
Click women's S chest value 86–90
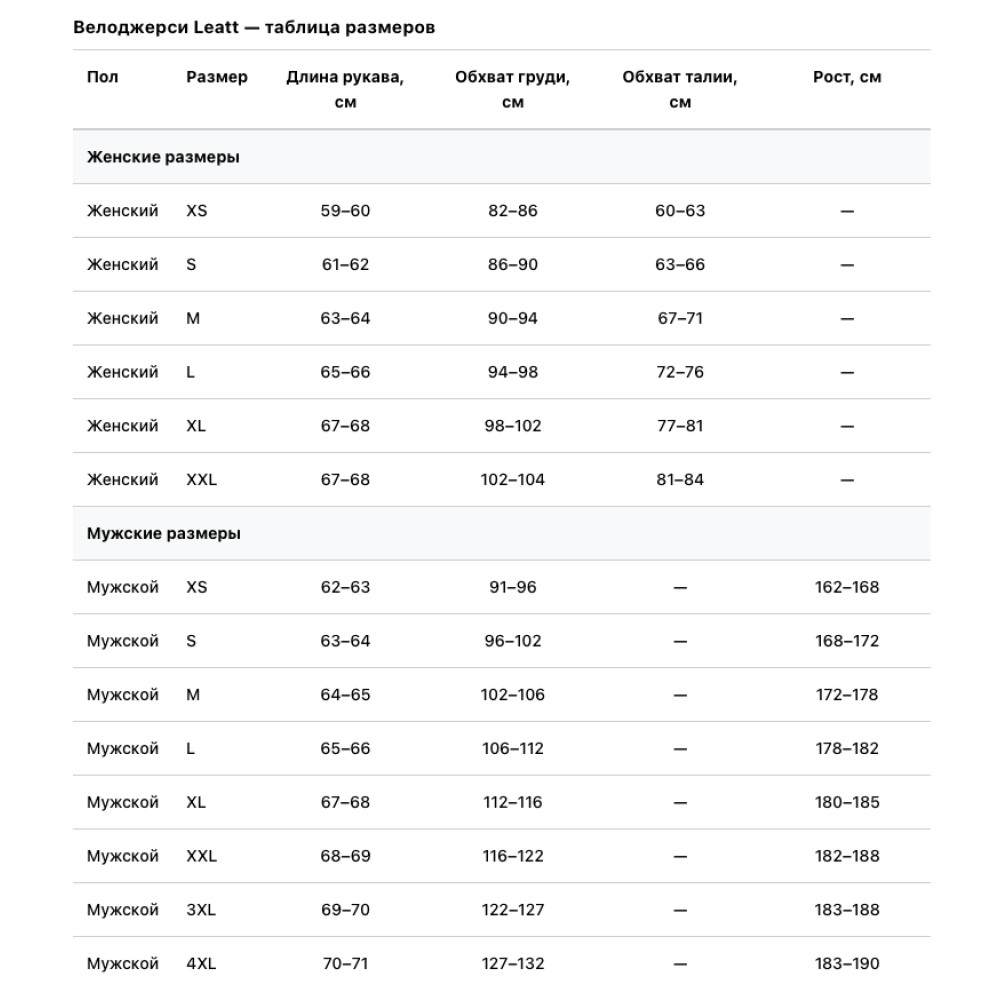click(x=513, y=265)
